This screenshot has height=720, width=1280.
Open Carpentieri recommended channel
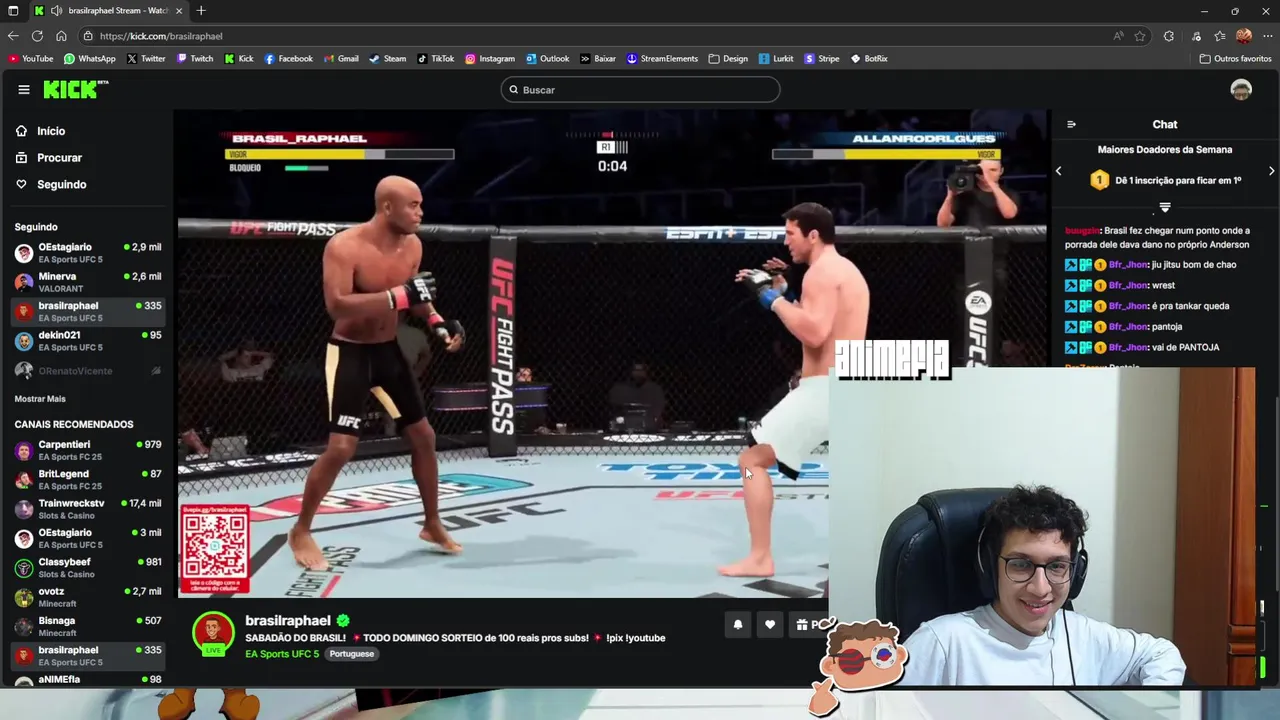[x=88, y=450]
